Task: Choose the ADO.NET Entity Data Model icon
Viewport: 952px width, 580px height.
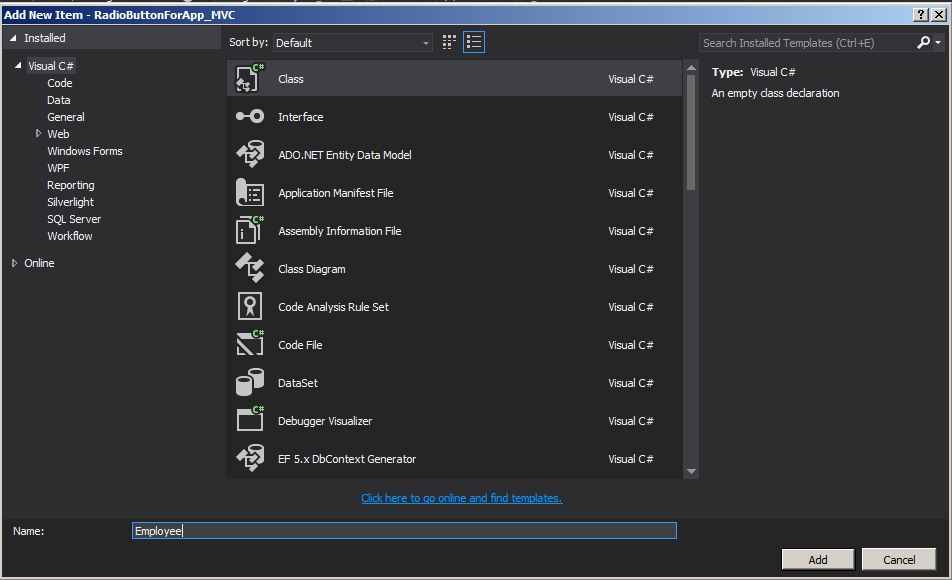Action: tap(249, 155)
